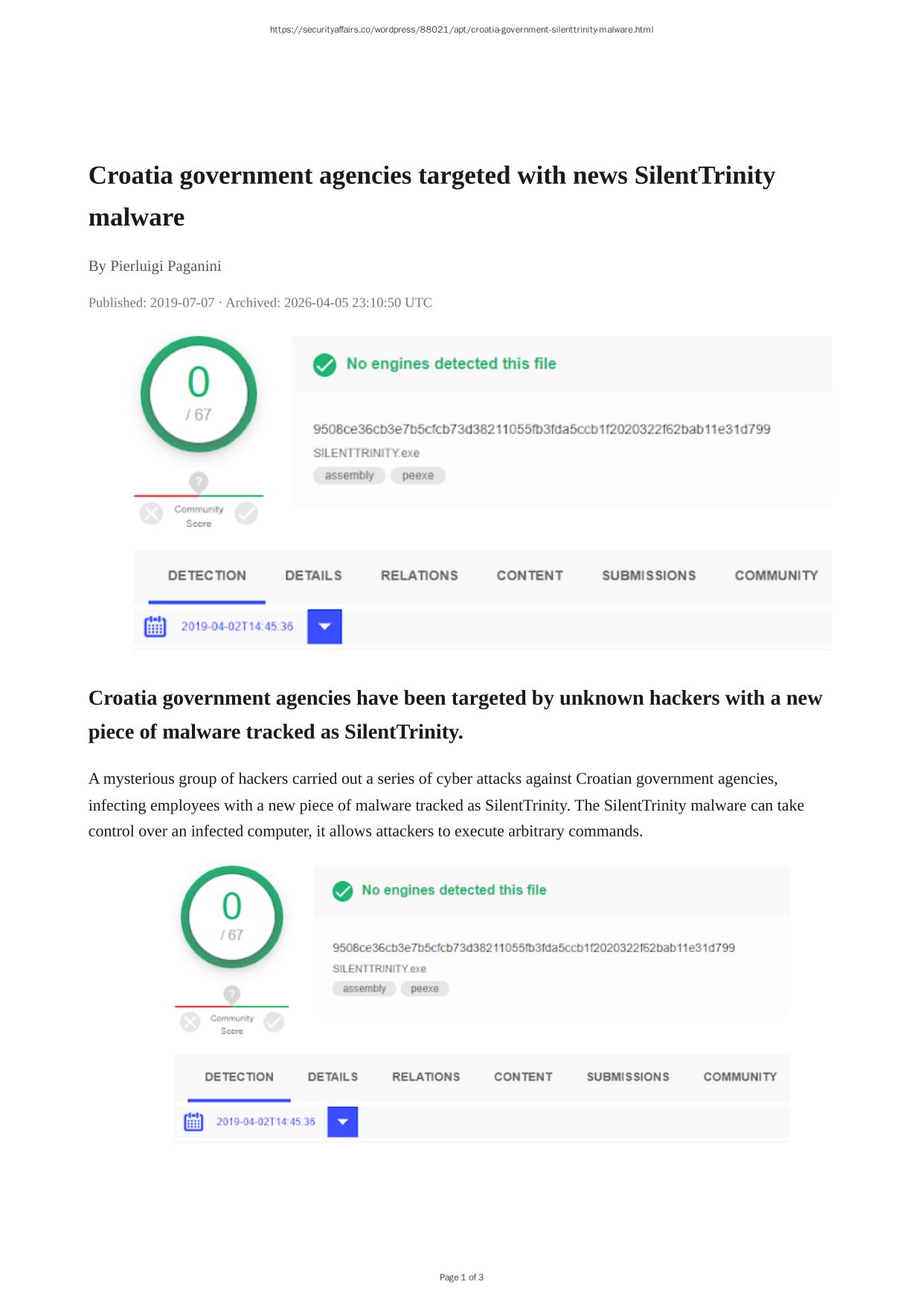
Task: Toggle gray checkmark vote in upper Community Score
Action: tap(246, 514)
